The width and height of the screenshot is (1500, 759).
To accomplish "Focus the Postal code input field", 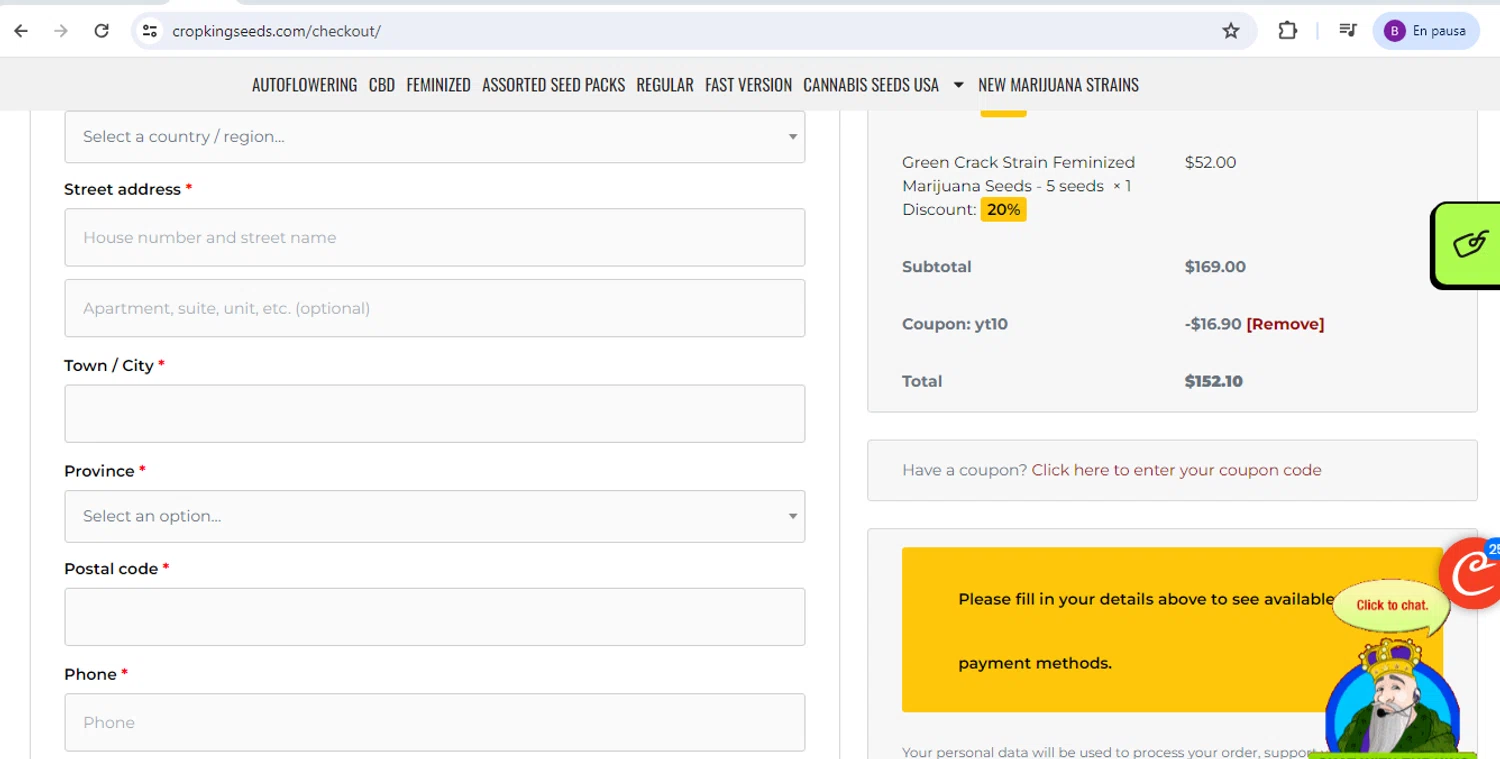I will click(x=435, y=617).
